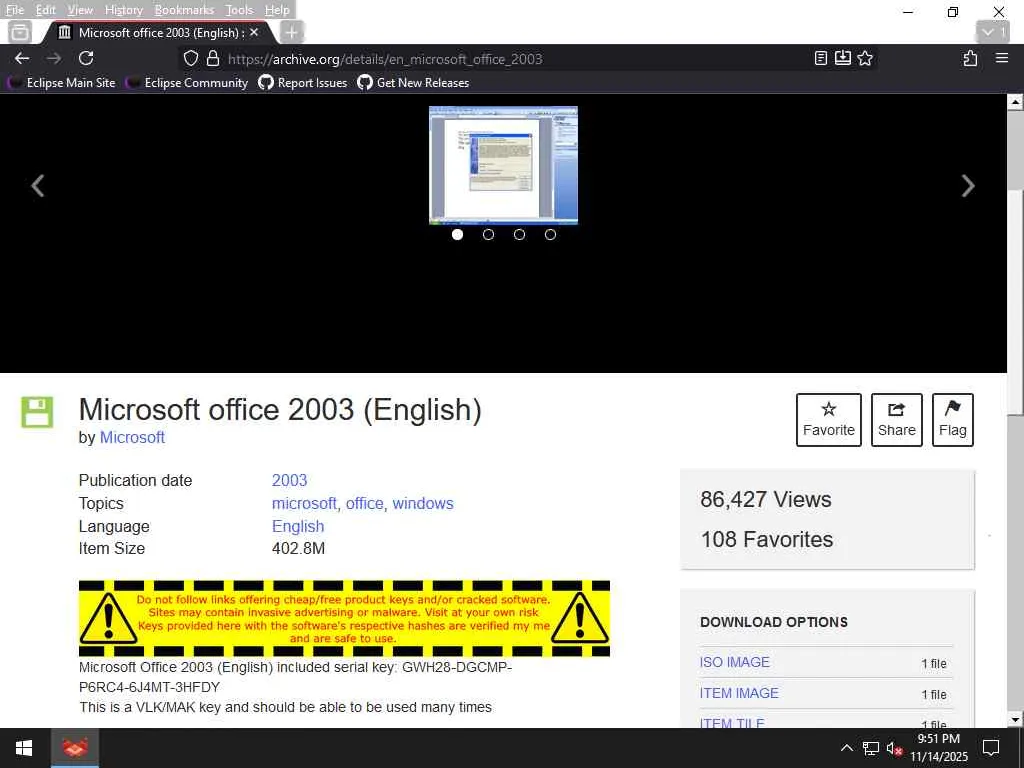
Task: Open Eclipse Main Site bookmark
Action: pyautogui.click(x=62, y=82)
